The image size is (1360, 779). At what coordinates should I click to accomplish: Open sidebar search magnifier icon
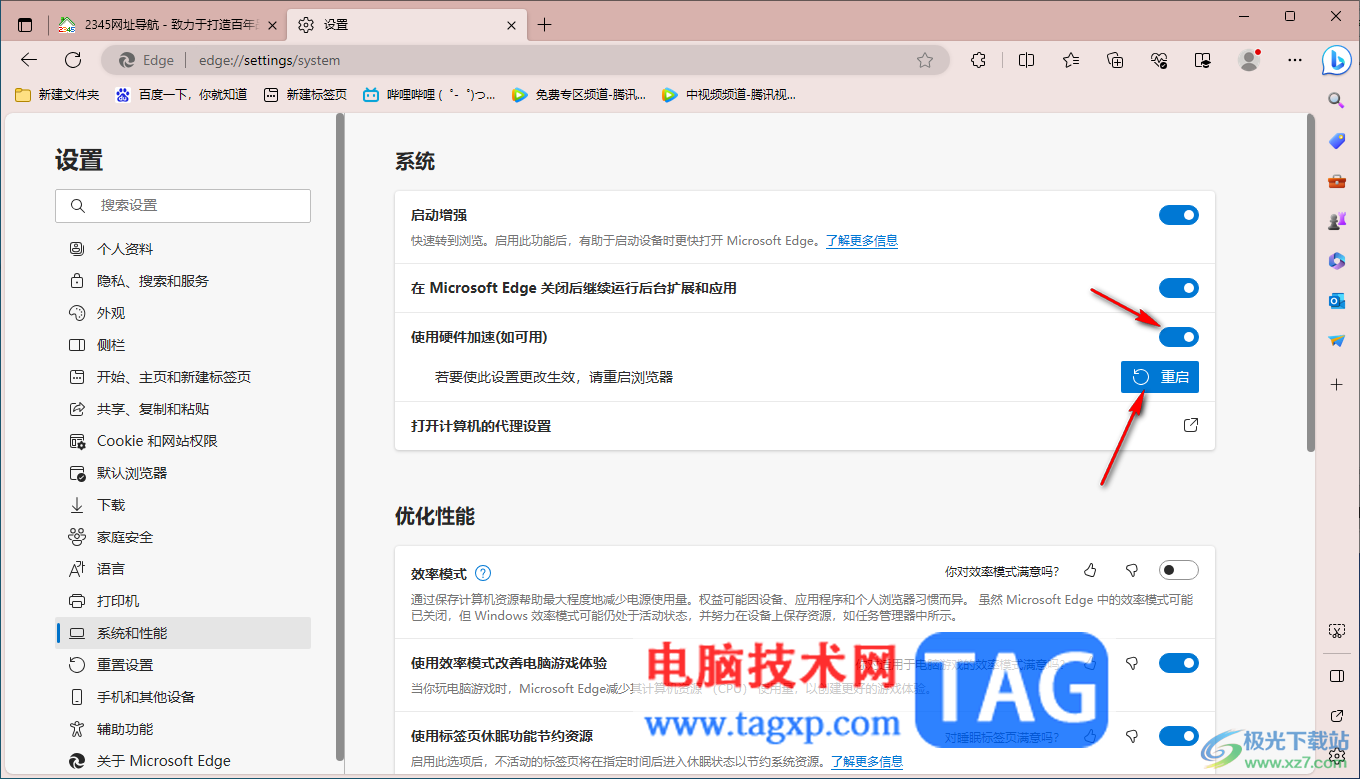click(x=1336, y=100)
